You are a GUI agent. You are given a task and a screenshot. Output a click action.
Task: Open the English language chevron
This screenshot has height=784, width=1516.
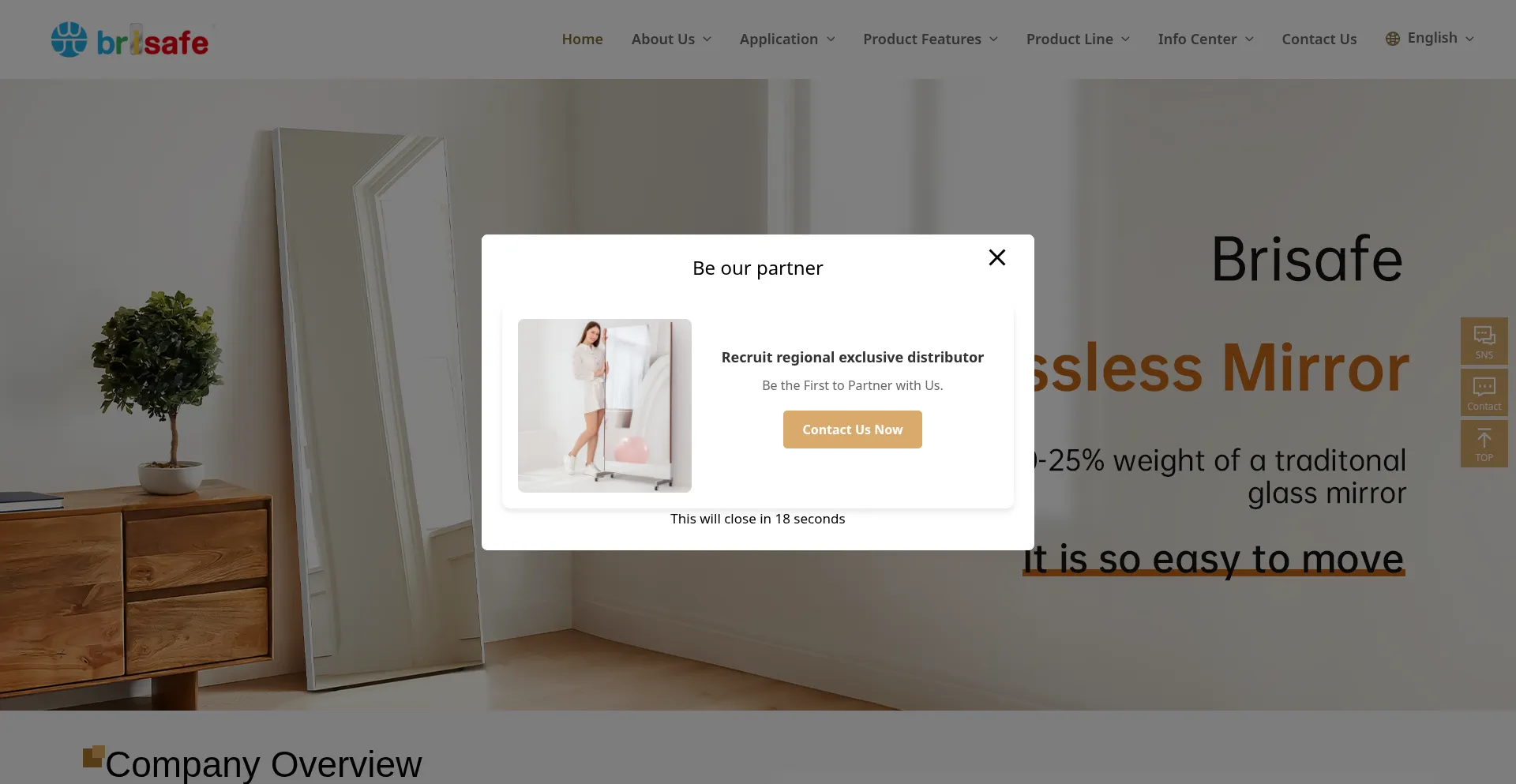[x=1469, y=39]
